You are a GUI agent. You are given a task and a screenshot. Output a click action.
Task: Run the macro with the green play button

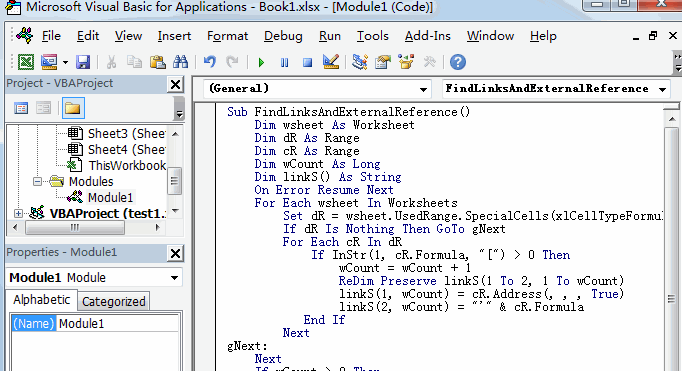261,63
